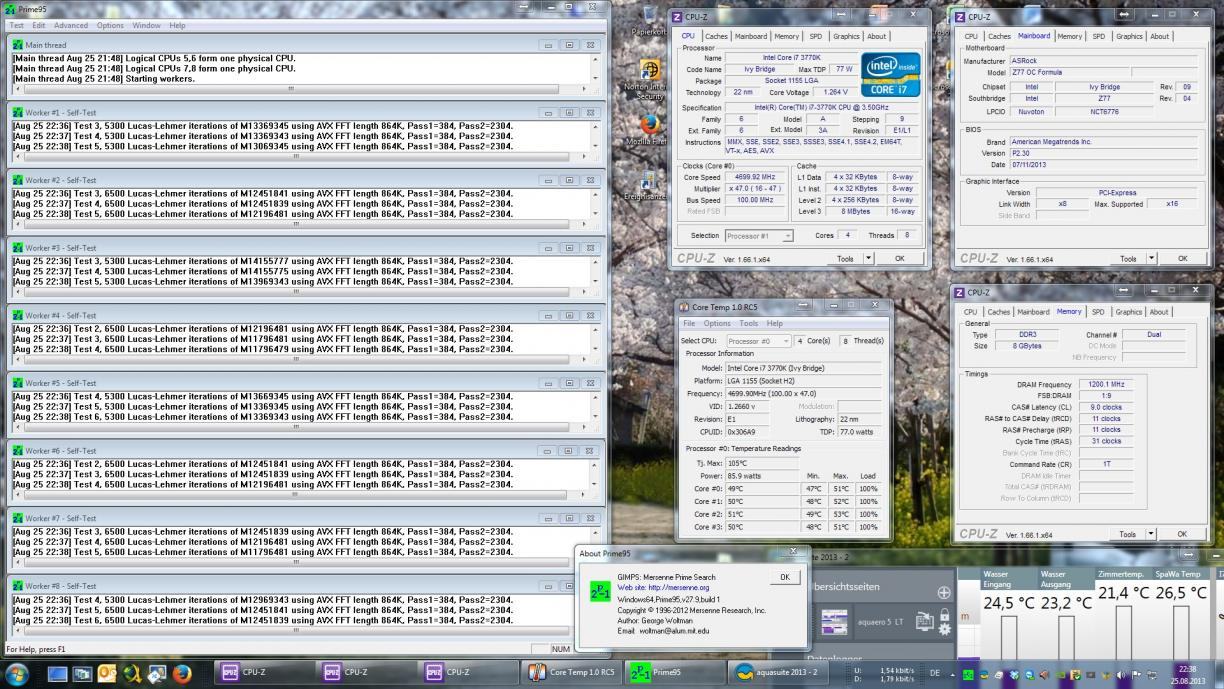Screen dimensions: 1224x689
Task: Click the gear icon next to aquaero 5 LT
Action: [x=944, y=630]
